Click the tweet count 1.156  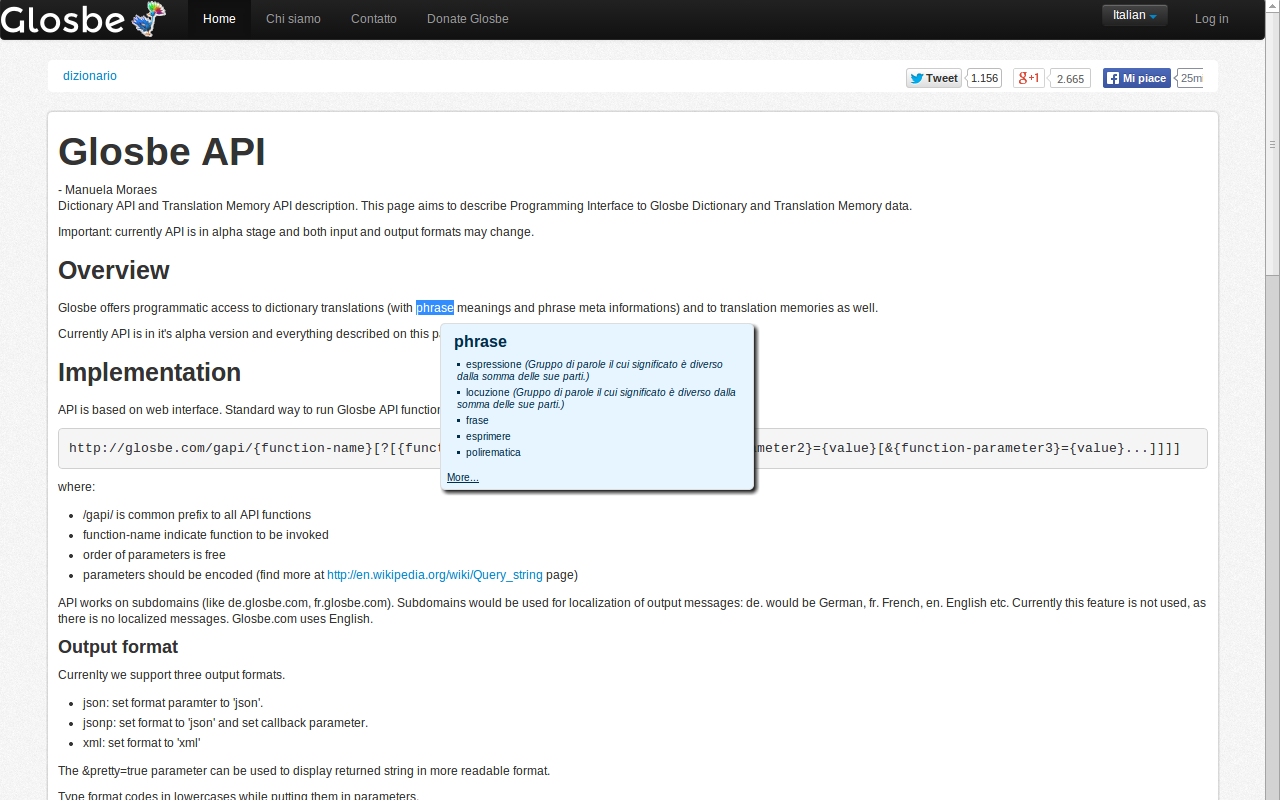pos(984,78)
